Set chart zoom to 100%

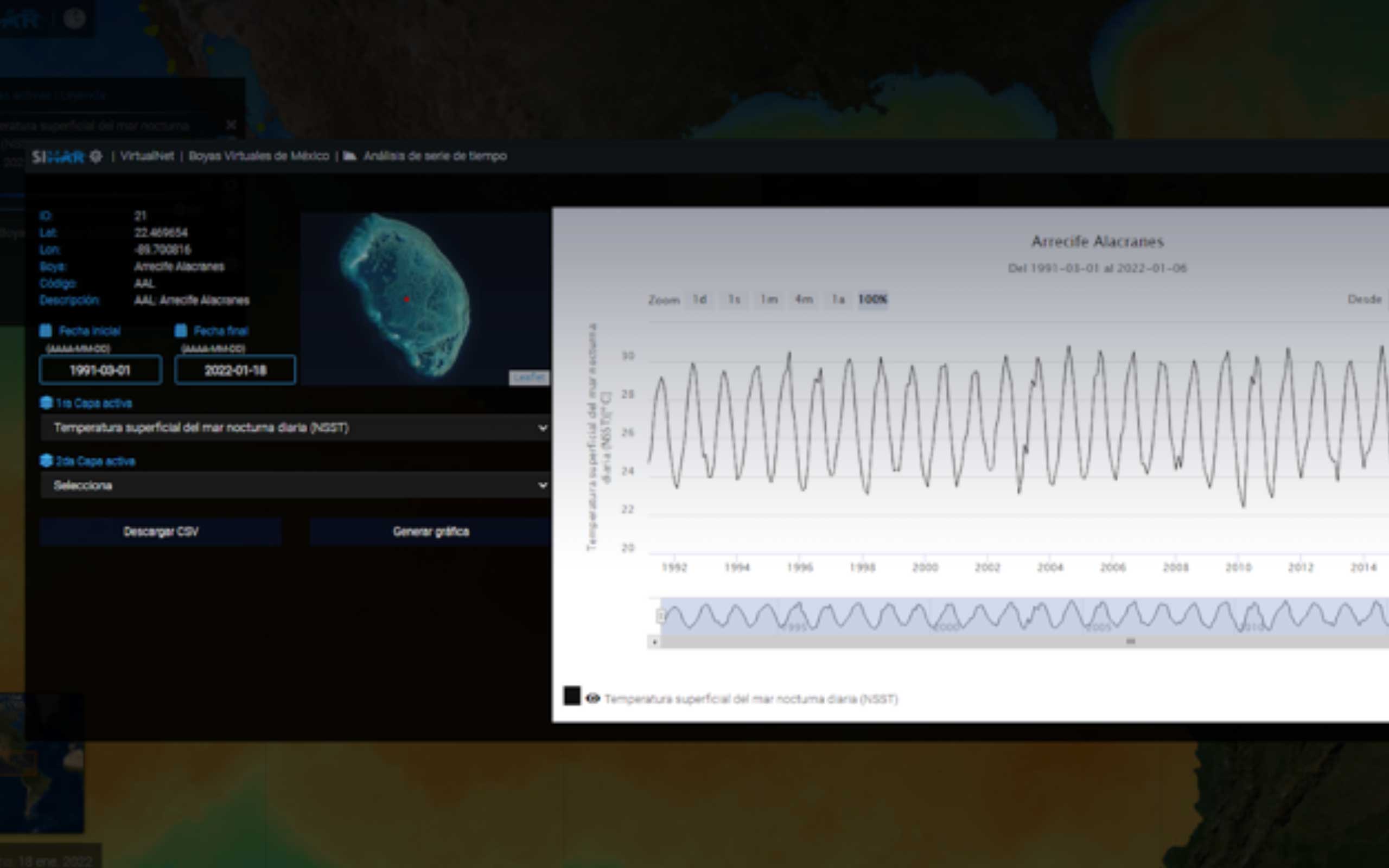click(x=873, y=299)
